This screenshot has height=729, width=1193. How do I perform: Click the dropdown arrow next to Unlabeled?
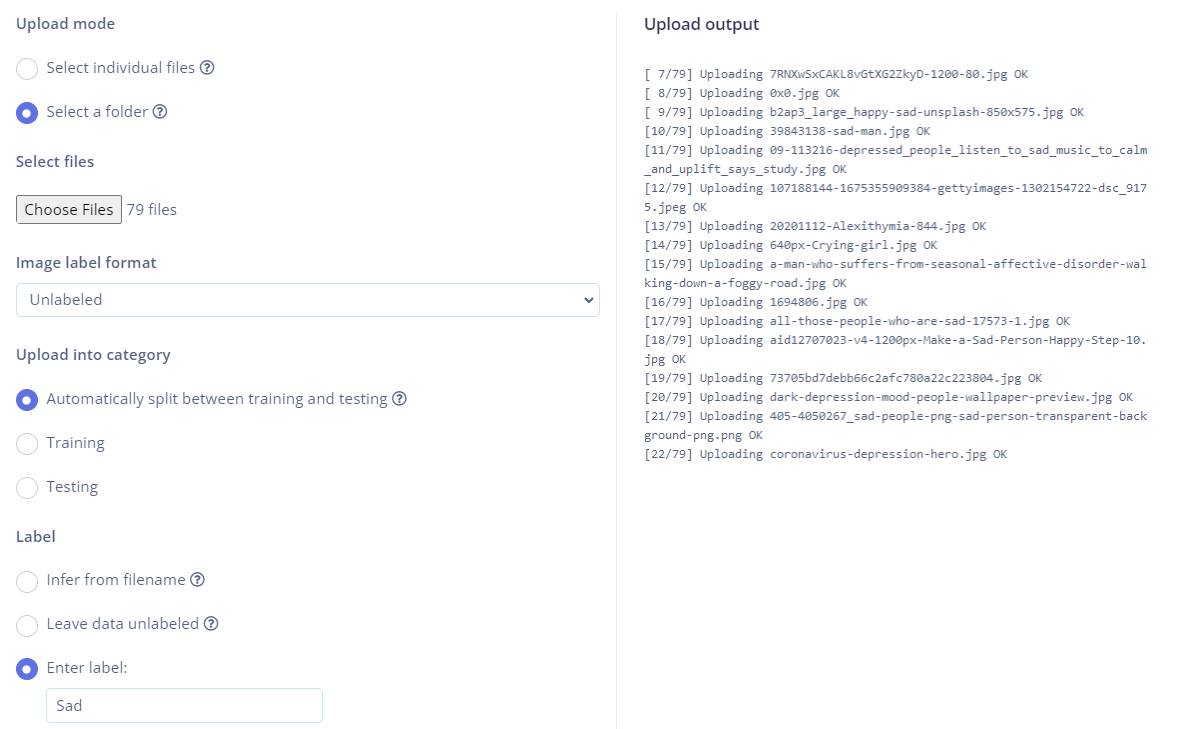[x=588, y=300]
